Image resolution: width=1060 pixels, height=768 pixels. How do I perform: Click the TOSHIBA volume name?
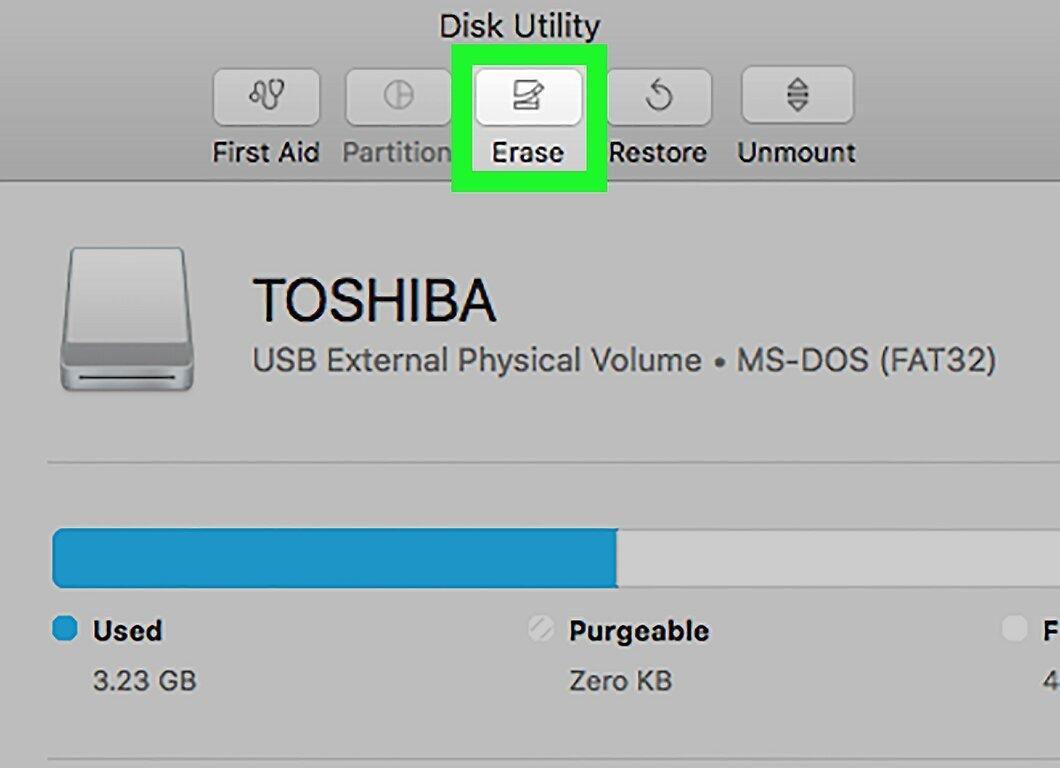pos(375,300)
